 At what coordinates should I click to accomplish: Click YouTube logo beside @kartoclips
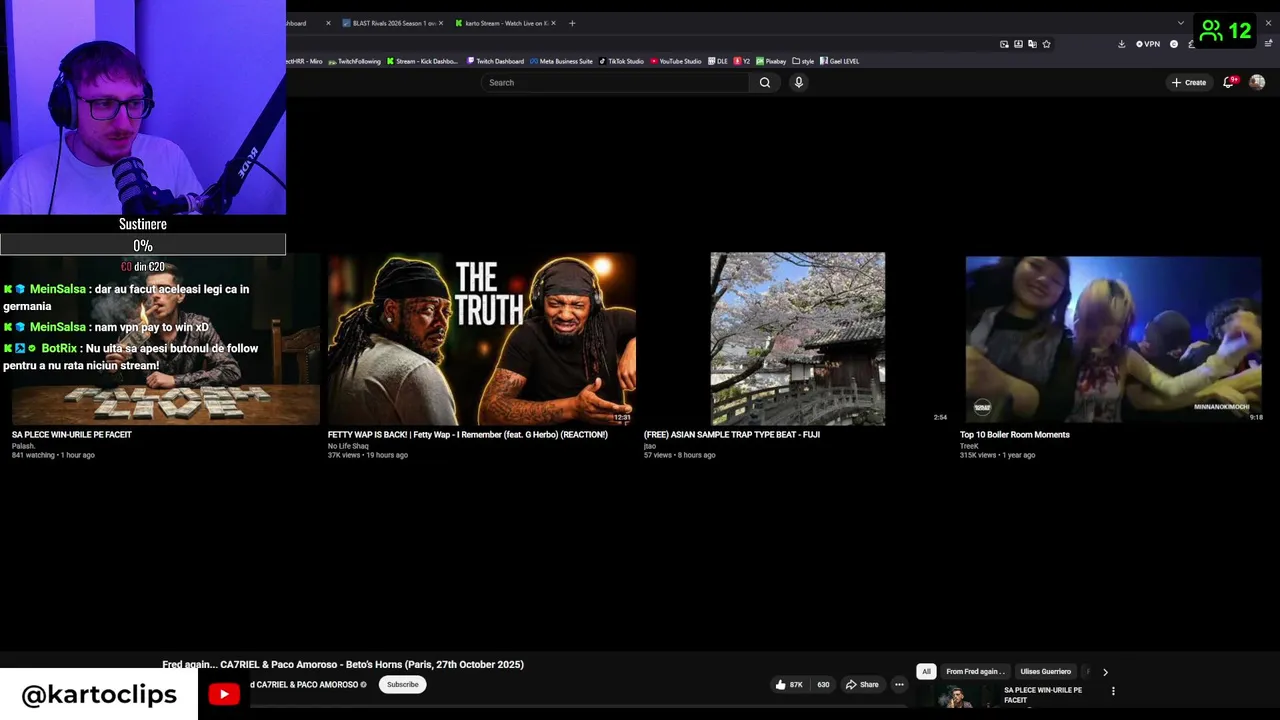[x=224, y=694]
